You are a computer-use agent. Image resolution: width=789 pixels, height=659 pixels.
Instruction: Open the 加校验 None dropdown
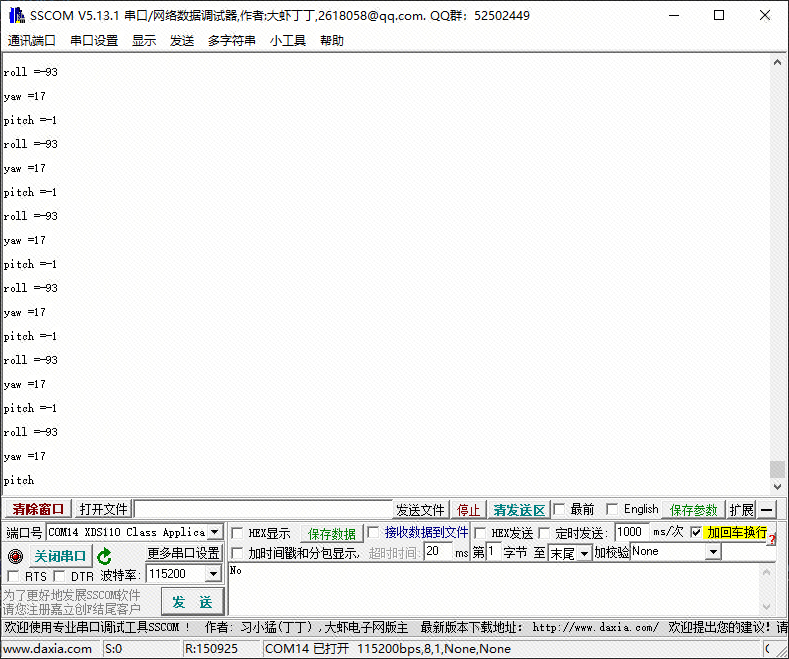(x=713, y=552)
